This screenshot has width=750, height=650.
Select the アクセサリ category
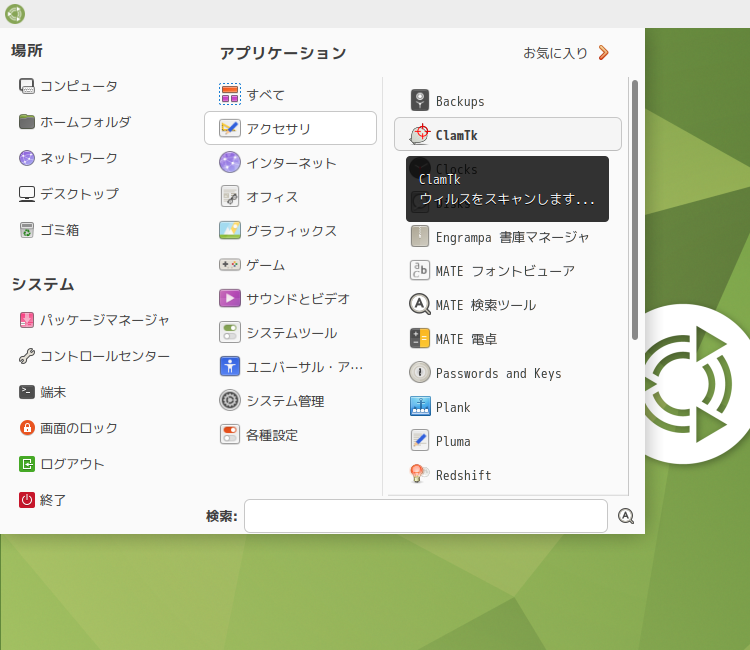coord(290,128)
